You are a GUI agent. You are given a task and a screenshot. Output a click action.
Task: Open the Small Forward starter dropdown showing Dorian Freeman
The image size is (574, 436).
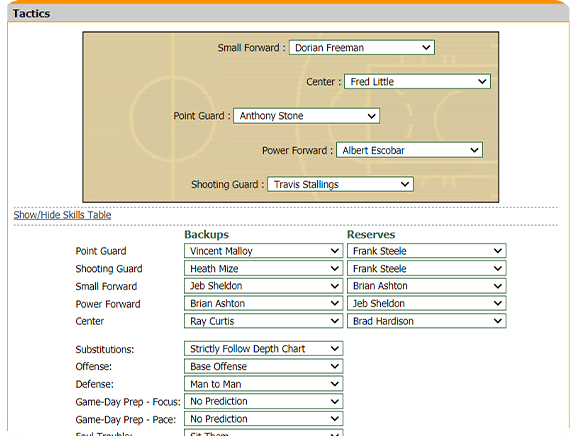coord(362,48)
